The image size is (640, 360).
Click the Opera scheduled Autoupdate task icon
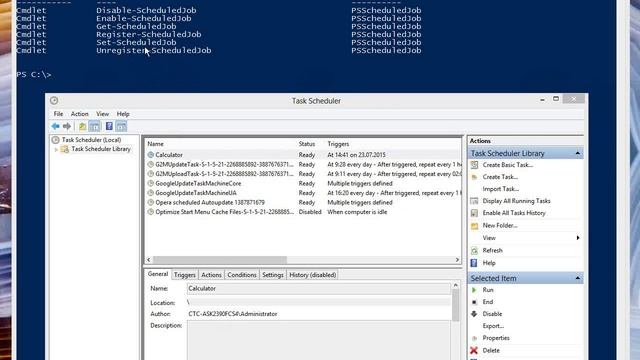coord(151,202)
